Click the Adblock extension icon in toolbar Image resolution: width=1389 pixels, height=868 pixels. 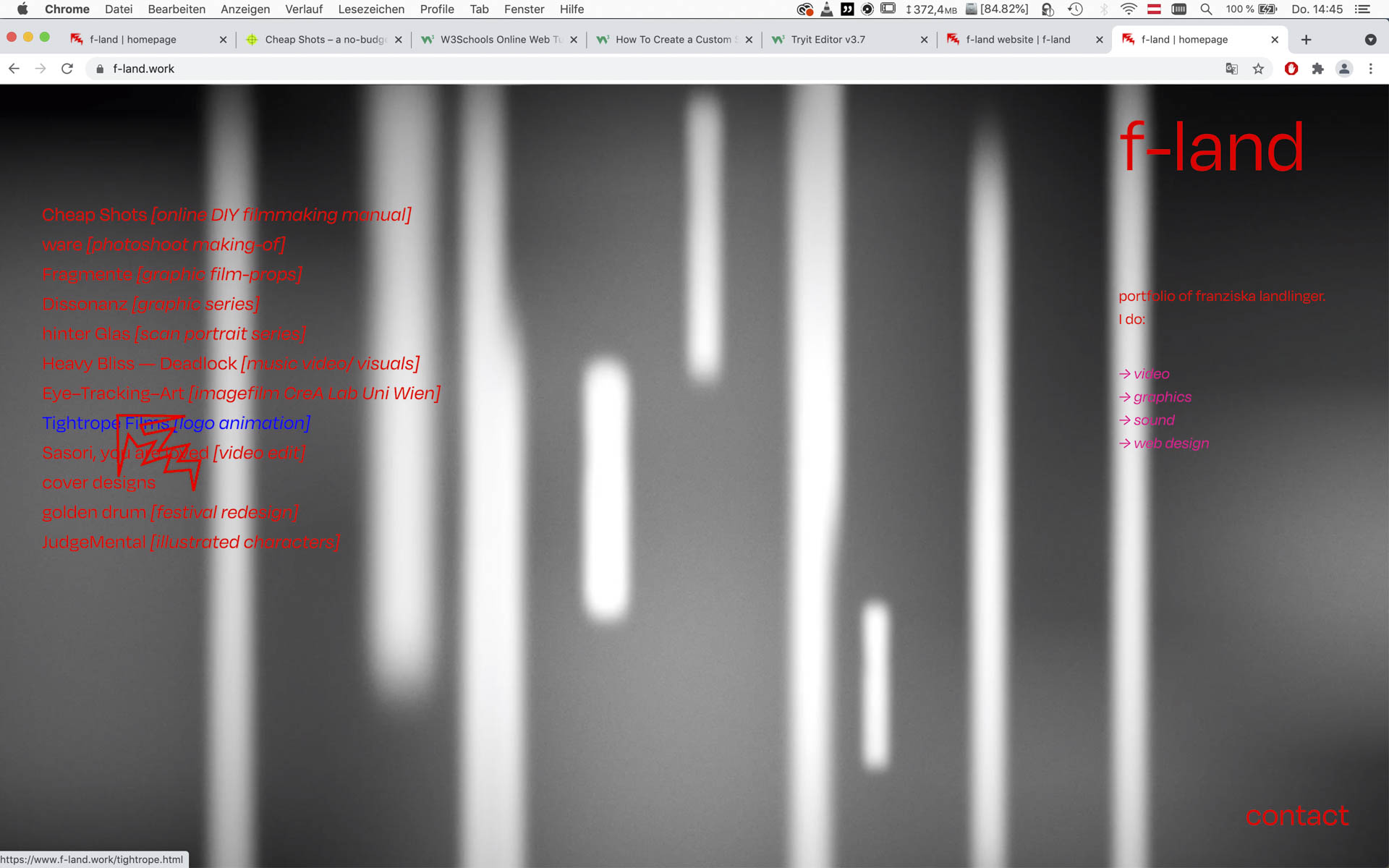point(1291,68)
